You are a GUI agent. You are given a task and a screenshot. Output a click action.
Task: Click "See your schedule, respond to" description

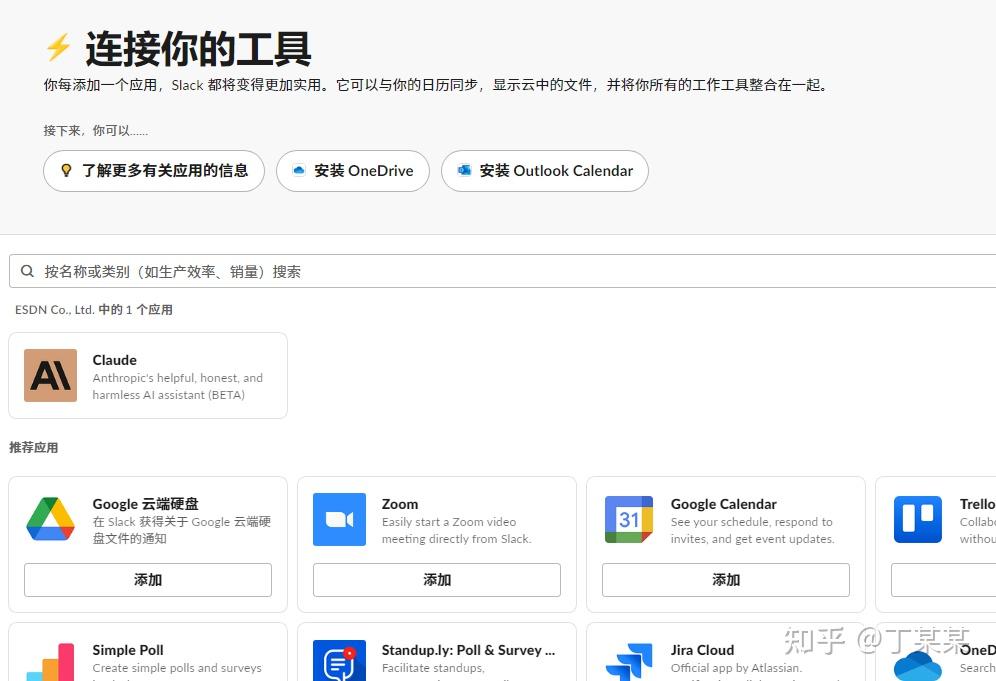click(751, 522)
